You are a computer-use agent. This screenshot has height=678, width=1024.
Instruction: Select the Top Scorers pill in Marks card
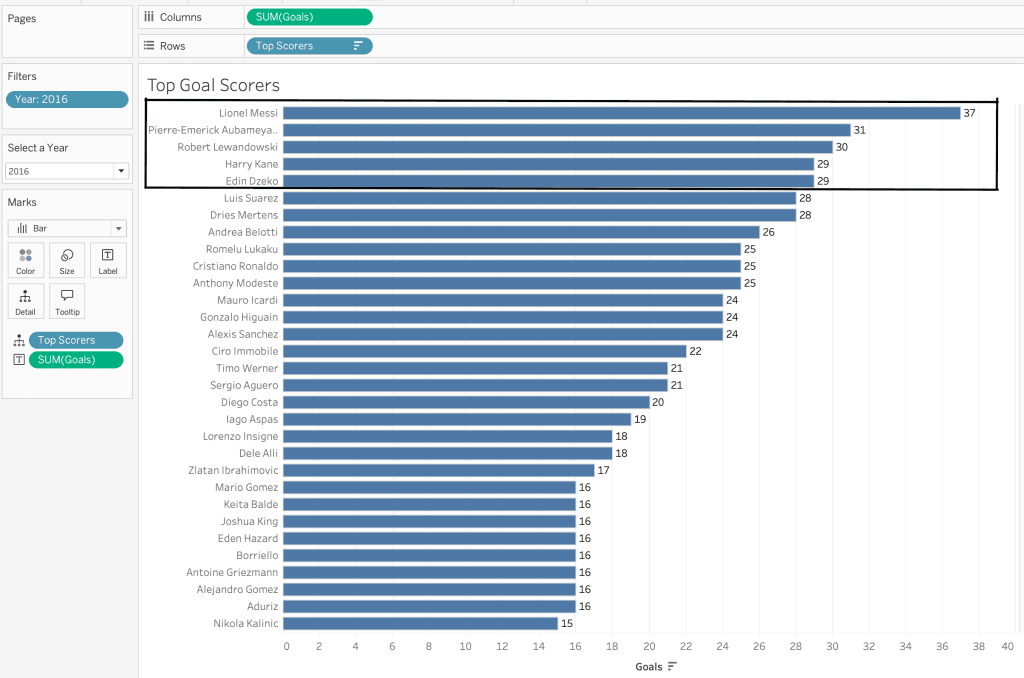coord(76,341)
